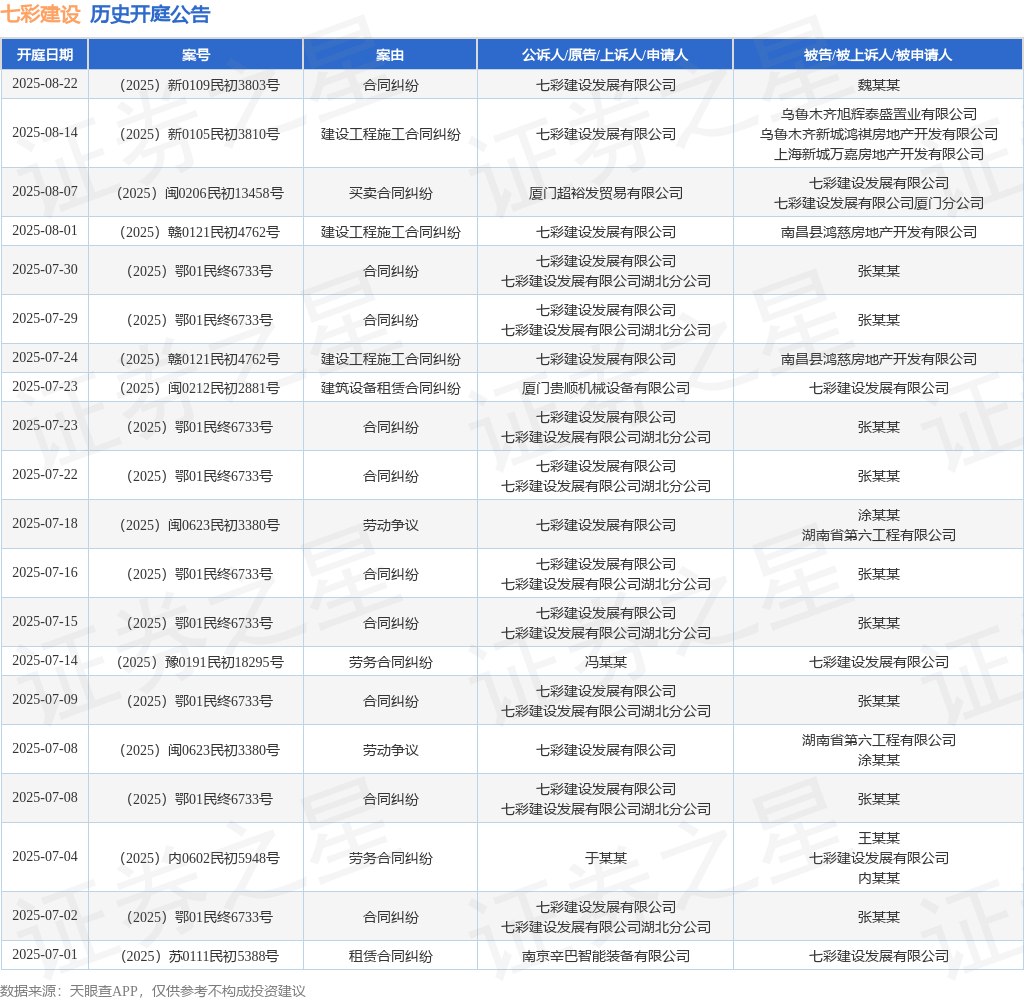
Task: Click date cell 2025-07-15
Action: click(44, 621)
